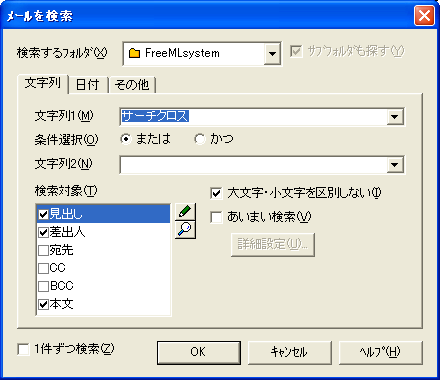
Task: Open the 検索するフォルダ dropdown
Action: point(272,53)
